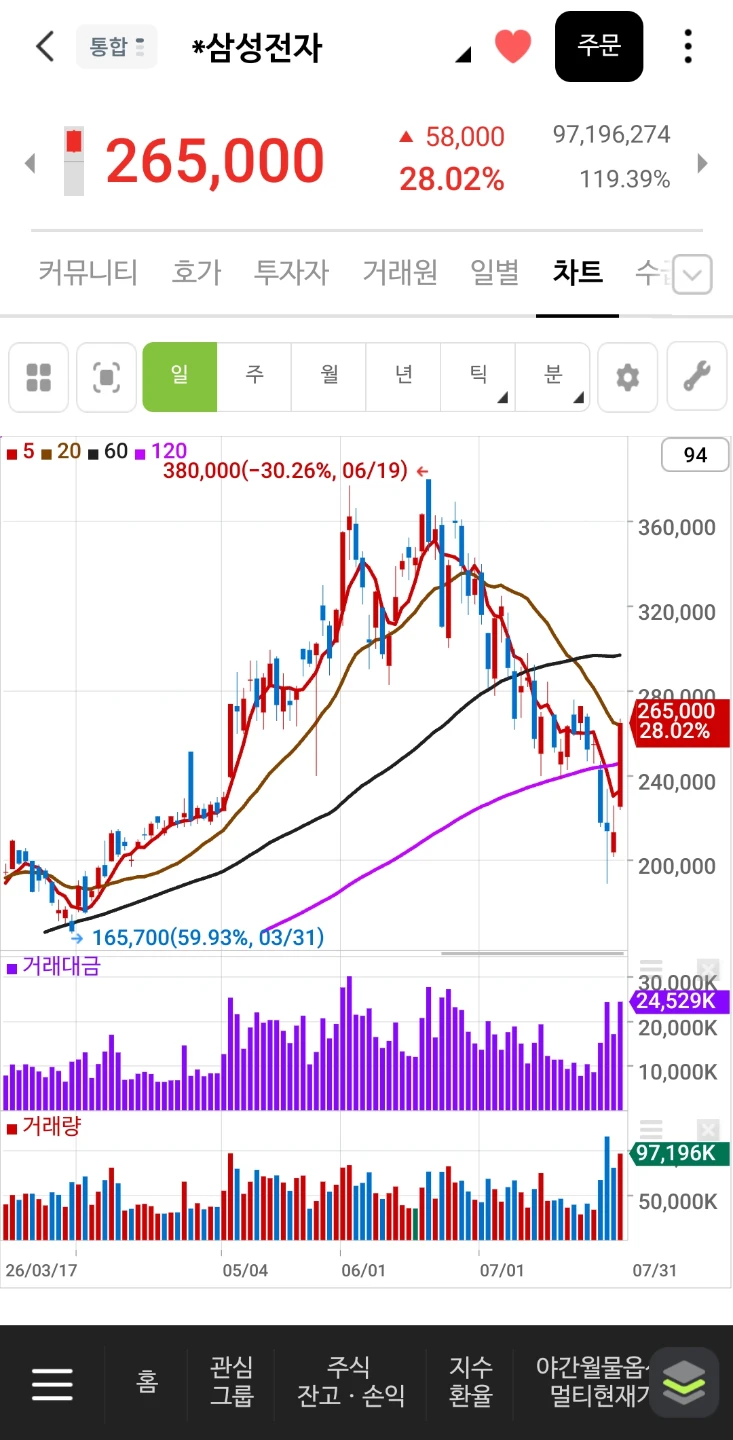
Task: Close the 거래대금 indicator panel
Action: click(708, 970)
